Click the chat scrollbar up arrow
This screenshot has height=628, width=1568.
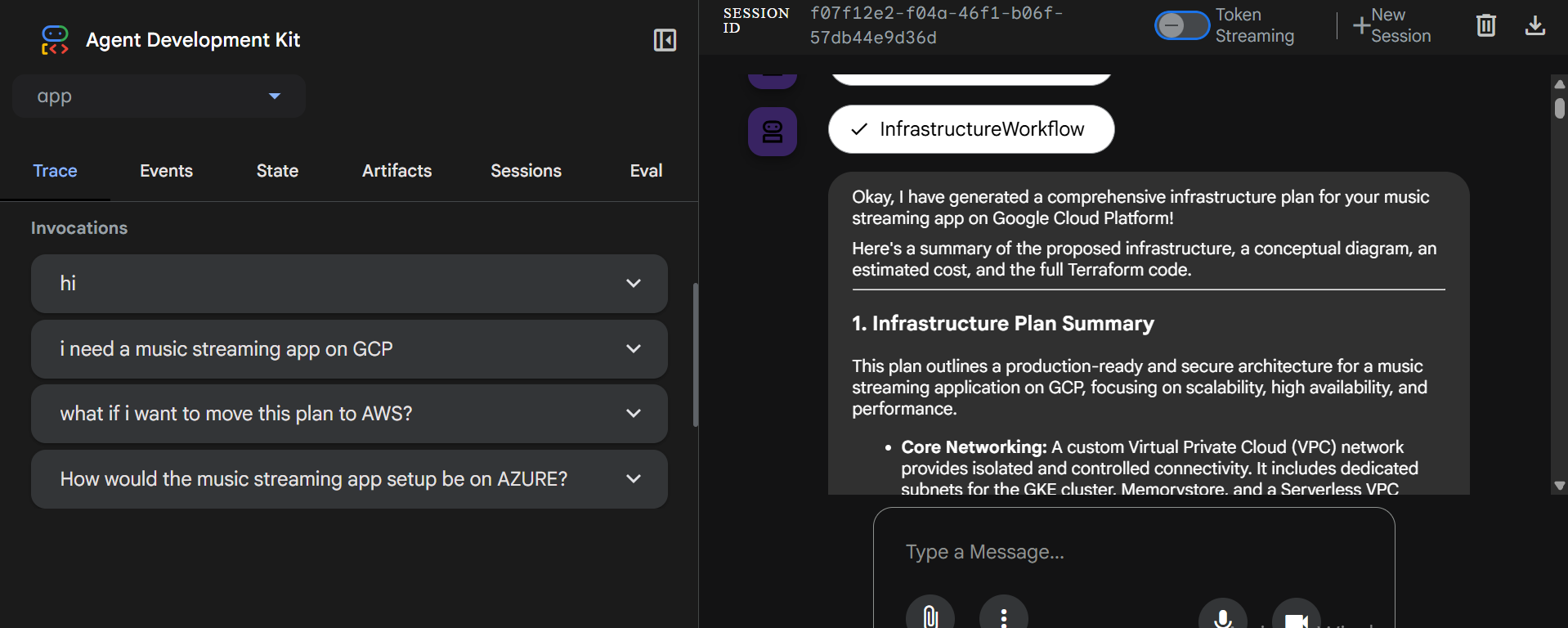pyautogui.click(x=1560, y=84)
